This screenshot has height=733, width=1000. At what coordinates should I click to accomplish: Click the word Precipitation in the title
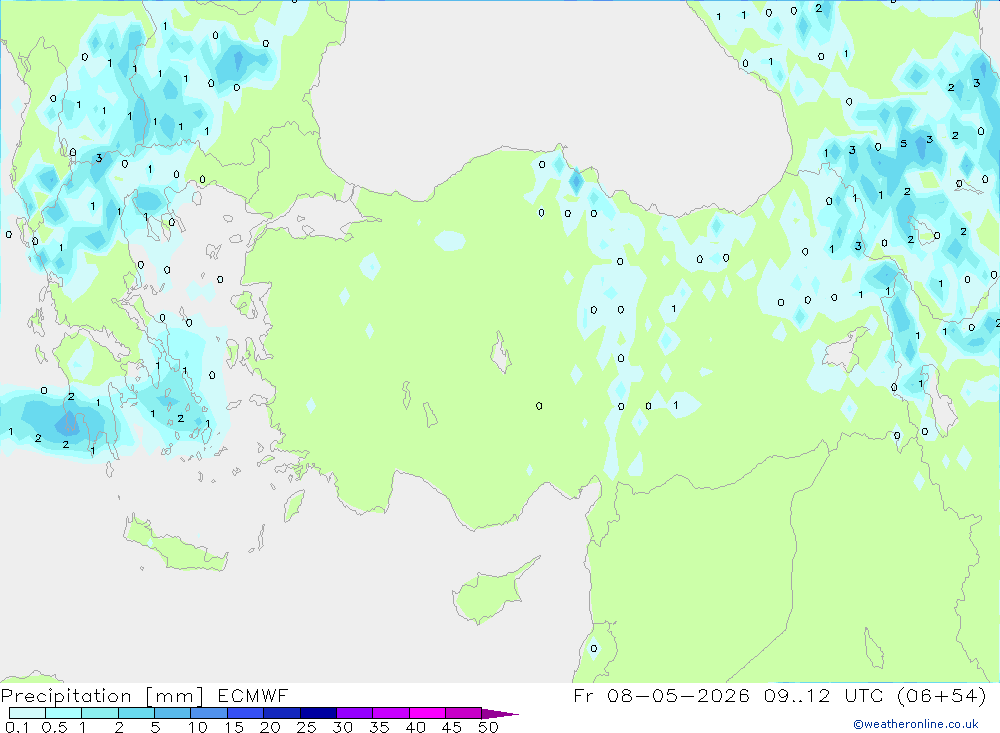tap(66, 696)
